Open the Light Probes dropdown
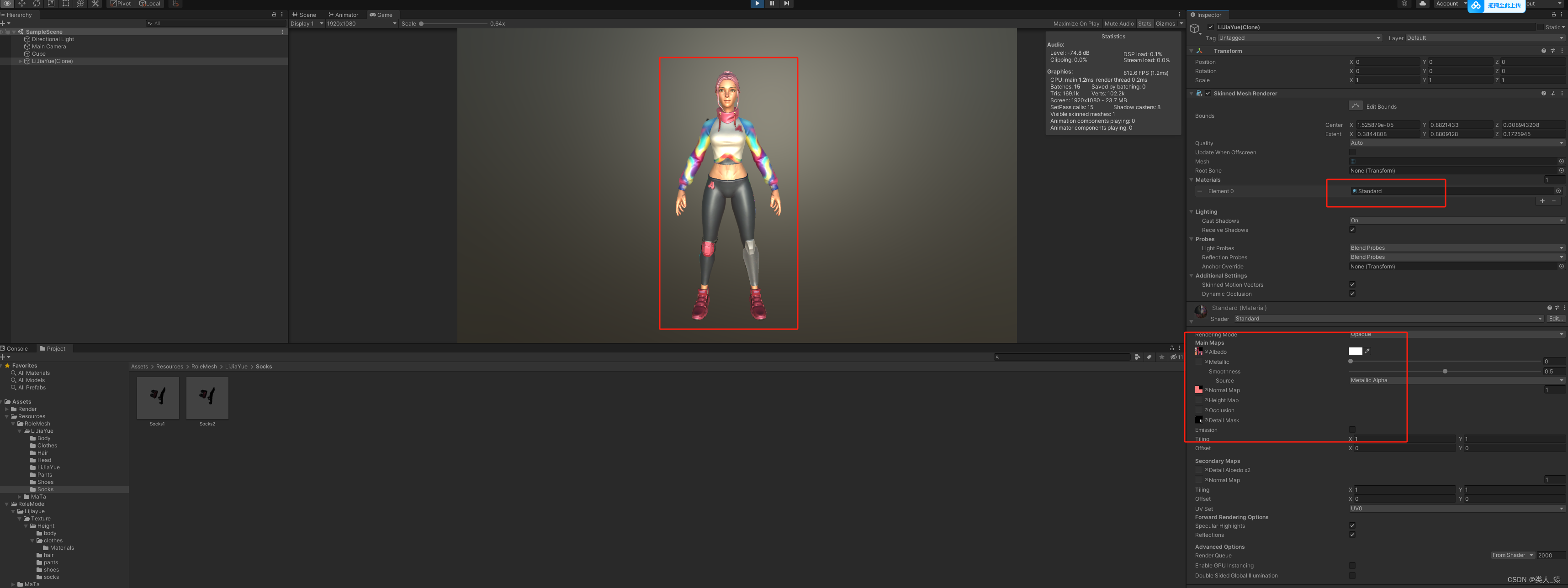1568x588 pixels. pos(1457,248)
